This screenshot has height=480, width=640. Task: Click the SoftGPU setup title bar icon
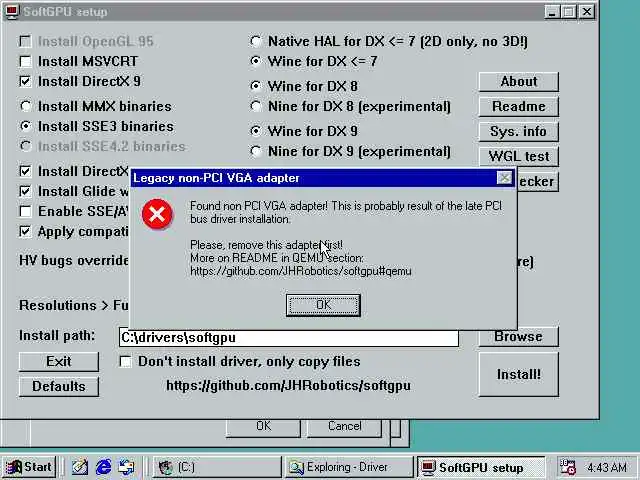pos(11,11)
